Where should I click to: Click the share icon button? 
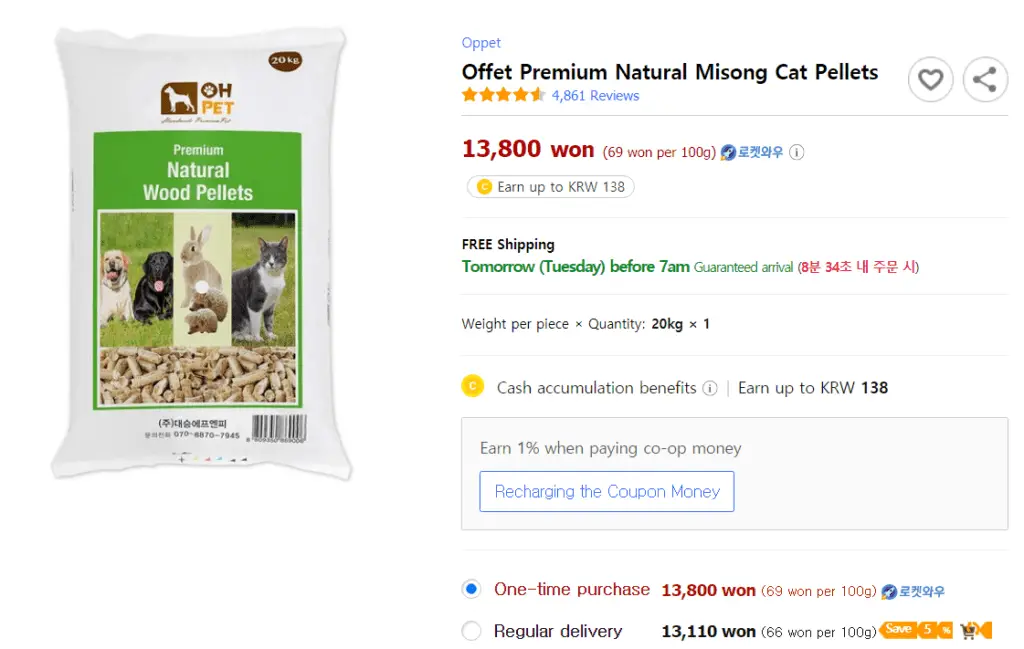click(x=985, y=80)
